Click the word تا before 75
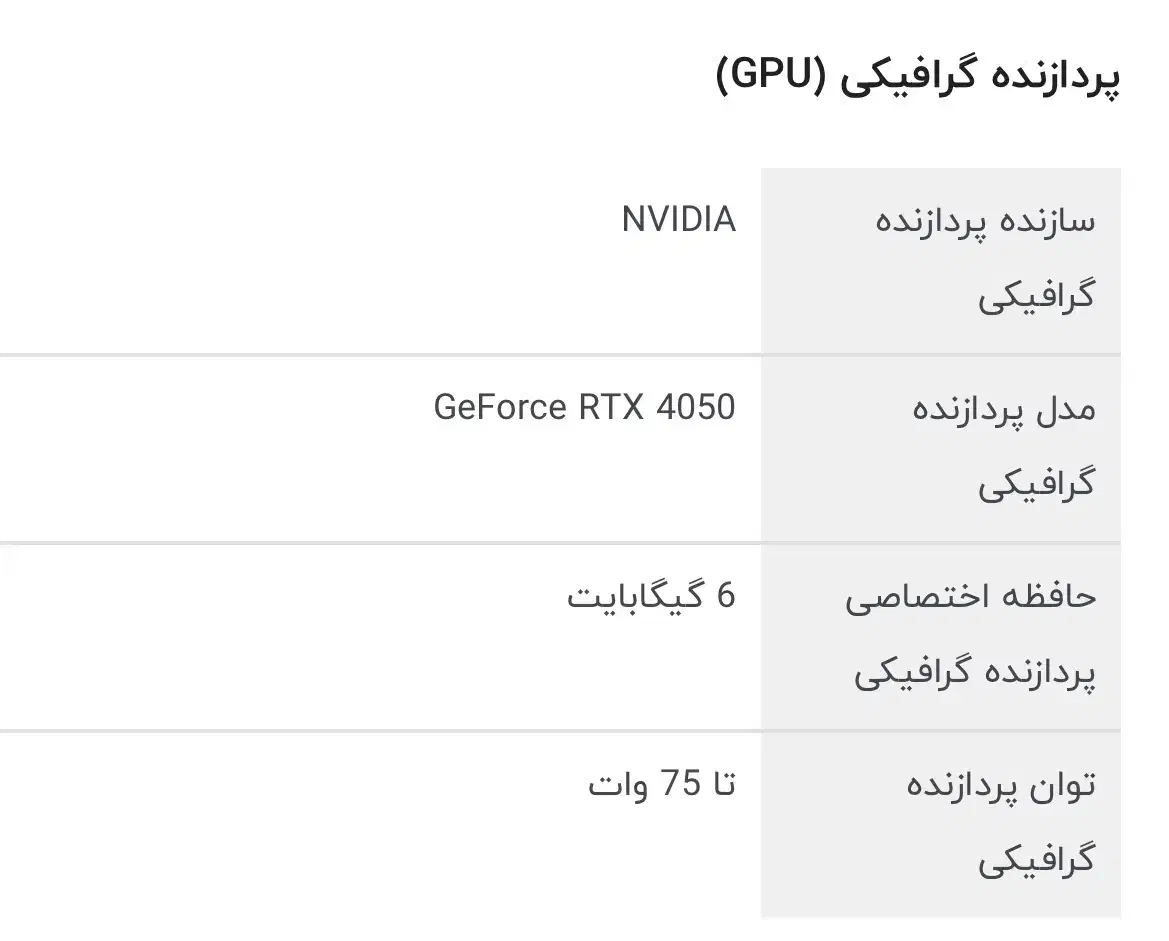The image size is (1169, 941). [722, 785]
